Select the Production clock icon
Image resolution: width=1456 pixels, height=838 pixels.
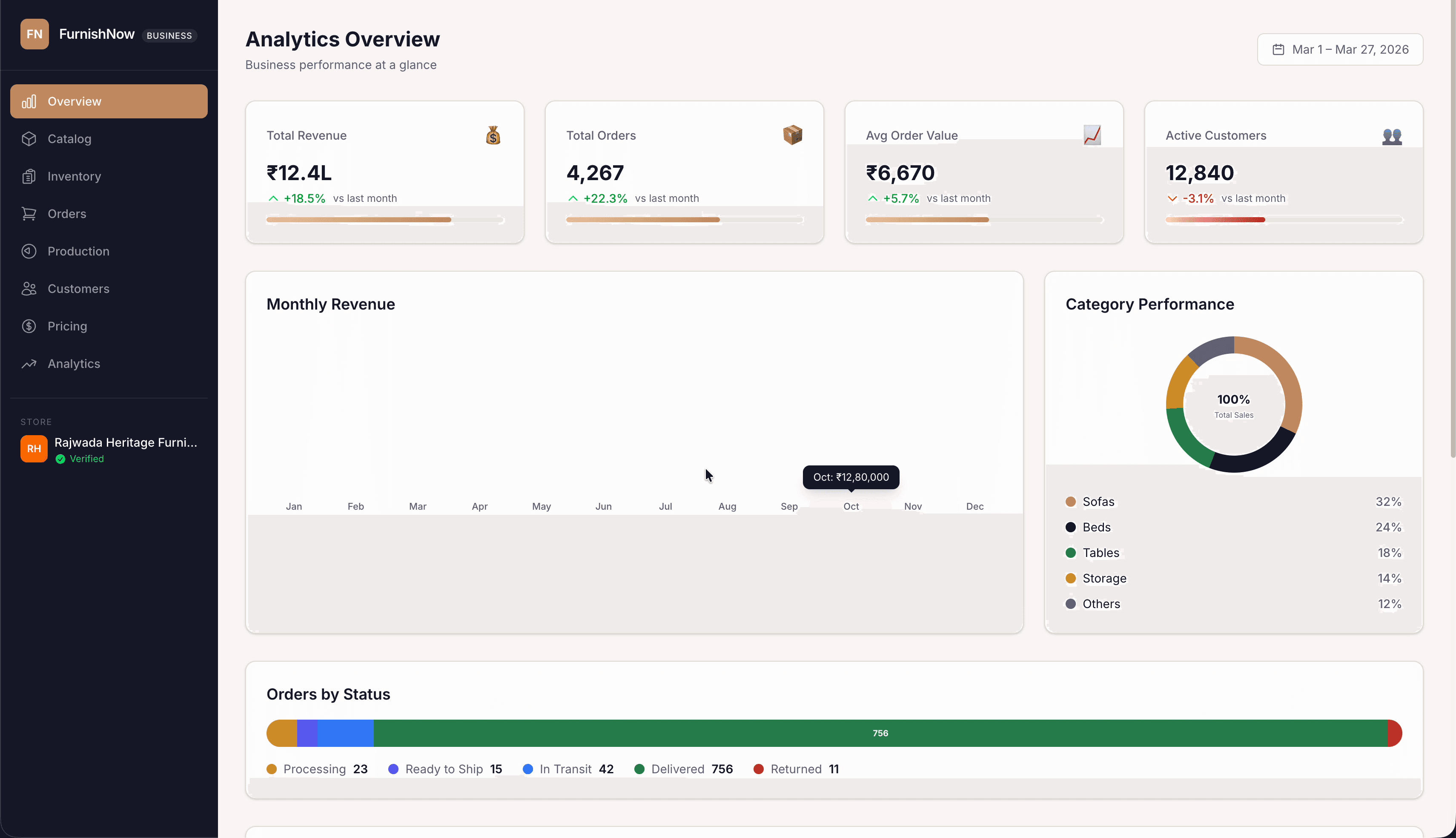point(29,251)
